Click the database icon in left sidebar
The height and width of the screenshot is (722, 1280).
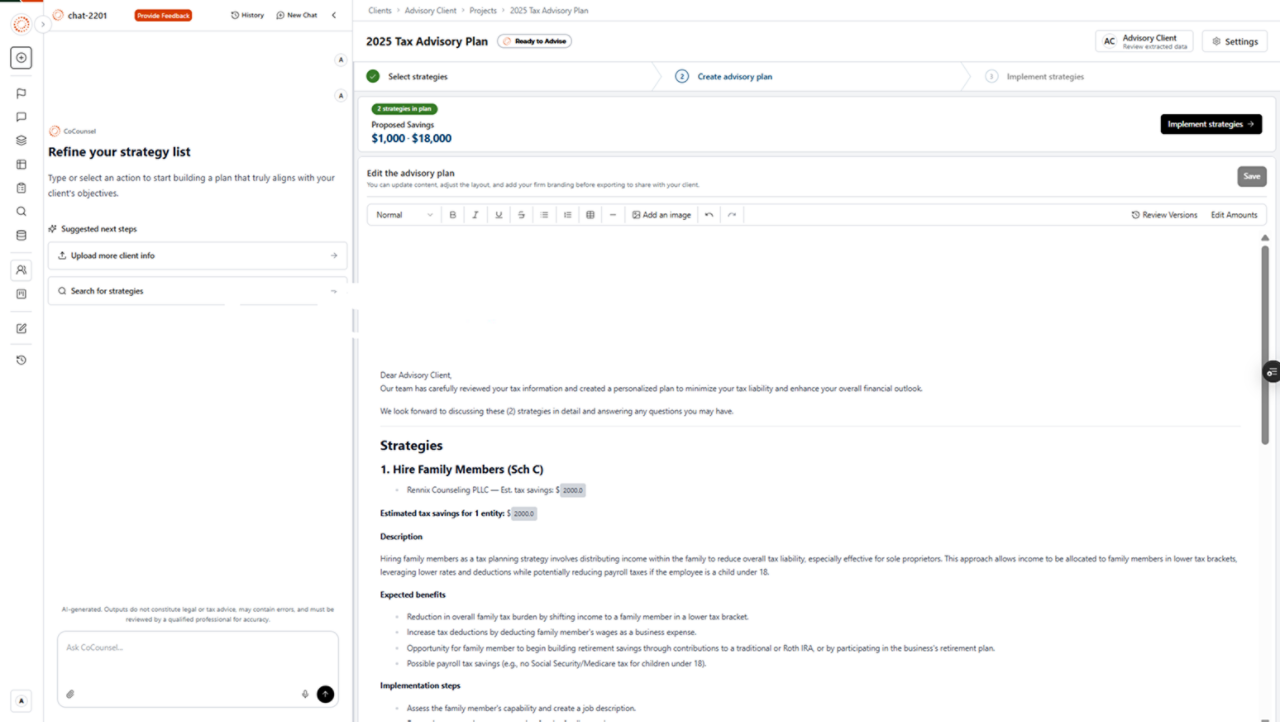[21, 235]
